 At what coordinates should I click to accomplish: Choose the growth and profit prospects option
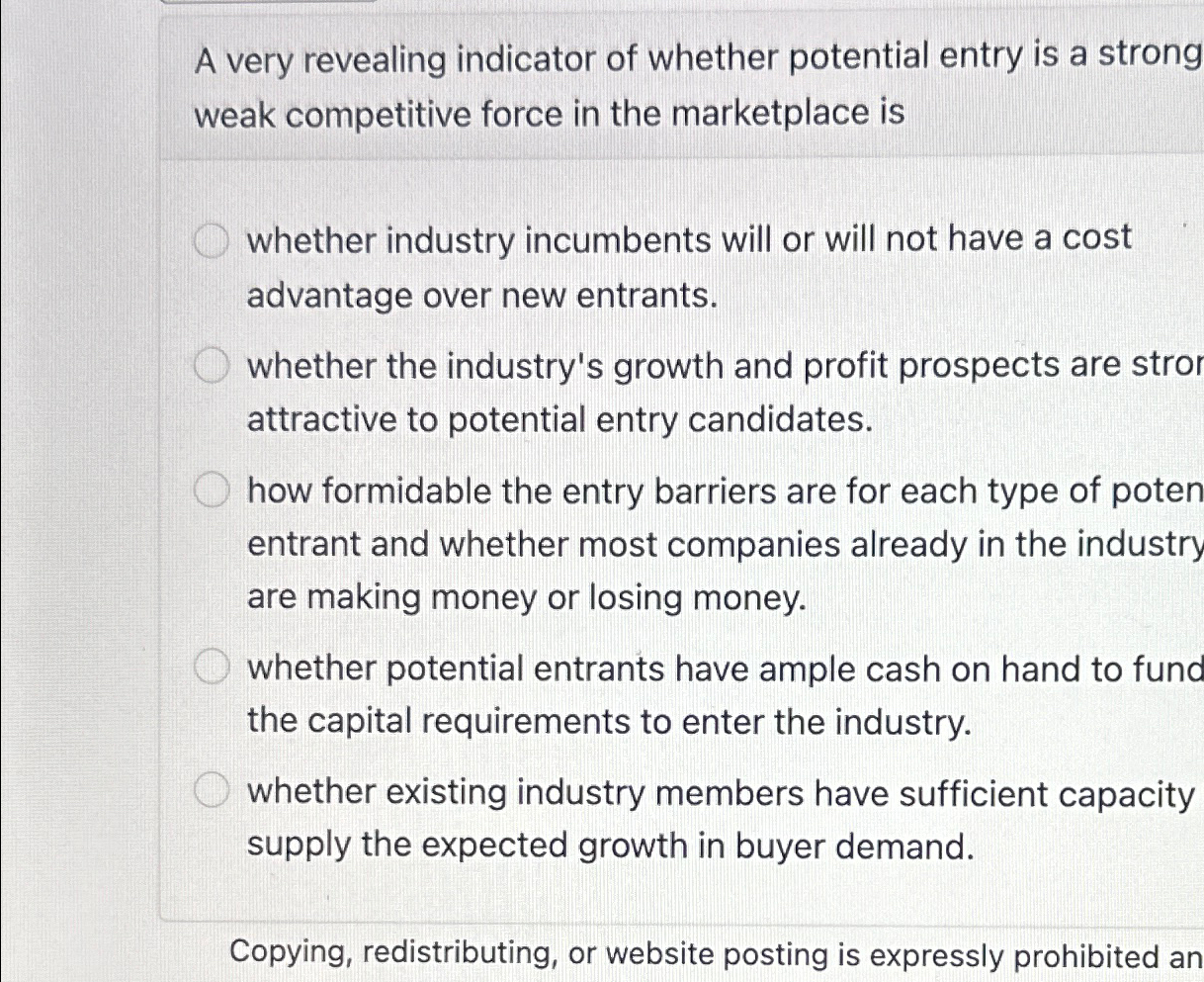click(x=212, y=367)
